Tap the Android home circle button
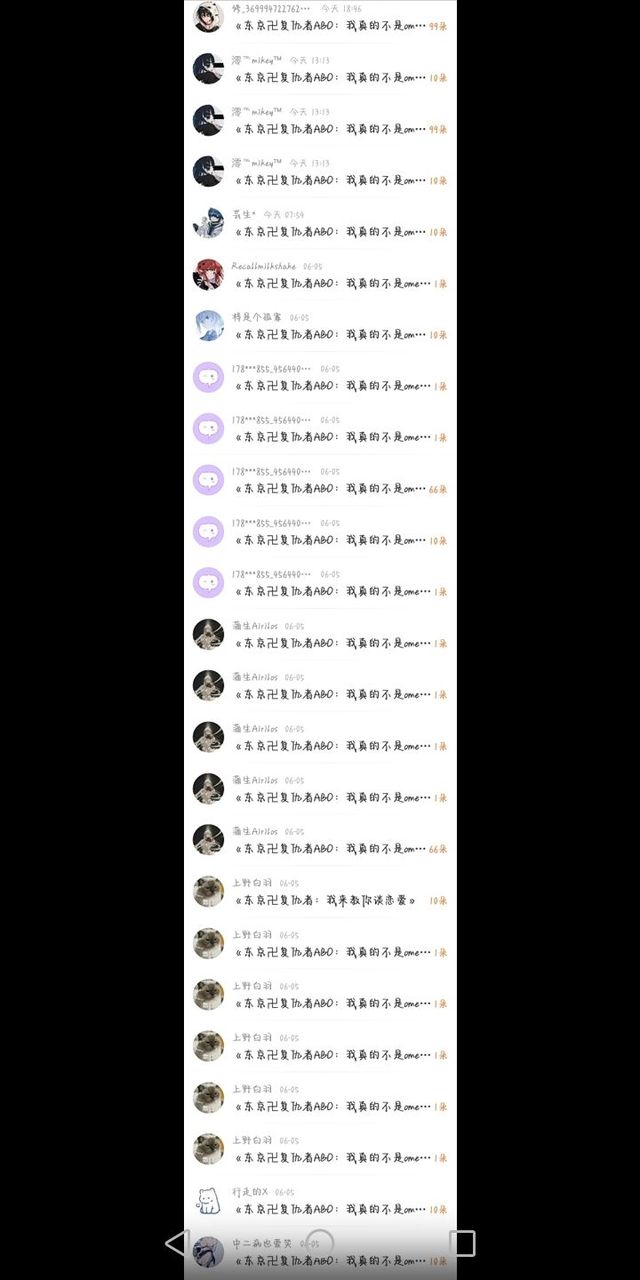This screenshot has width=640, height=1280. 319,1243
